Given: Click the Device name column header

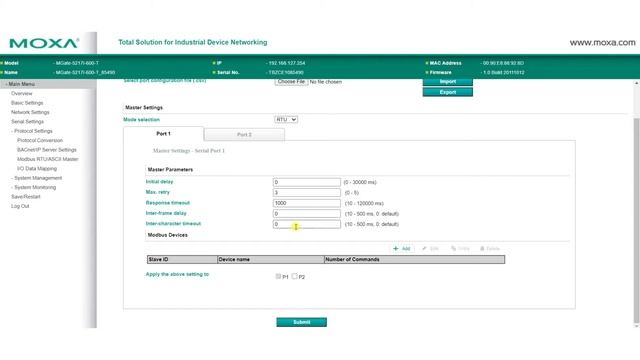Looking at the screenshot, I should click(x=271, y=260).
